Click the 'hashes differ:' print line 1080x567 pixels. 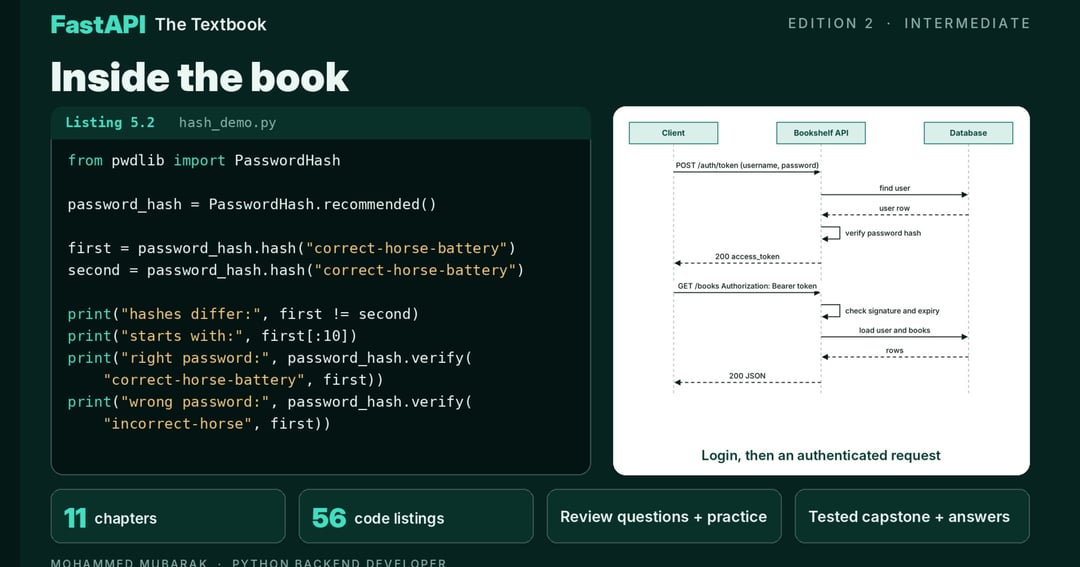tap(243, 314)
